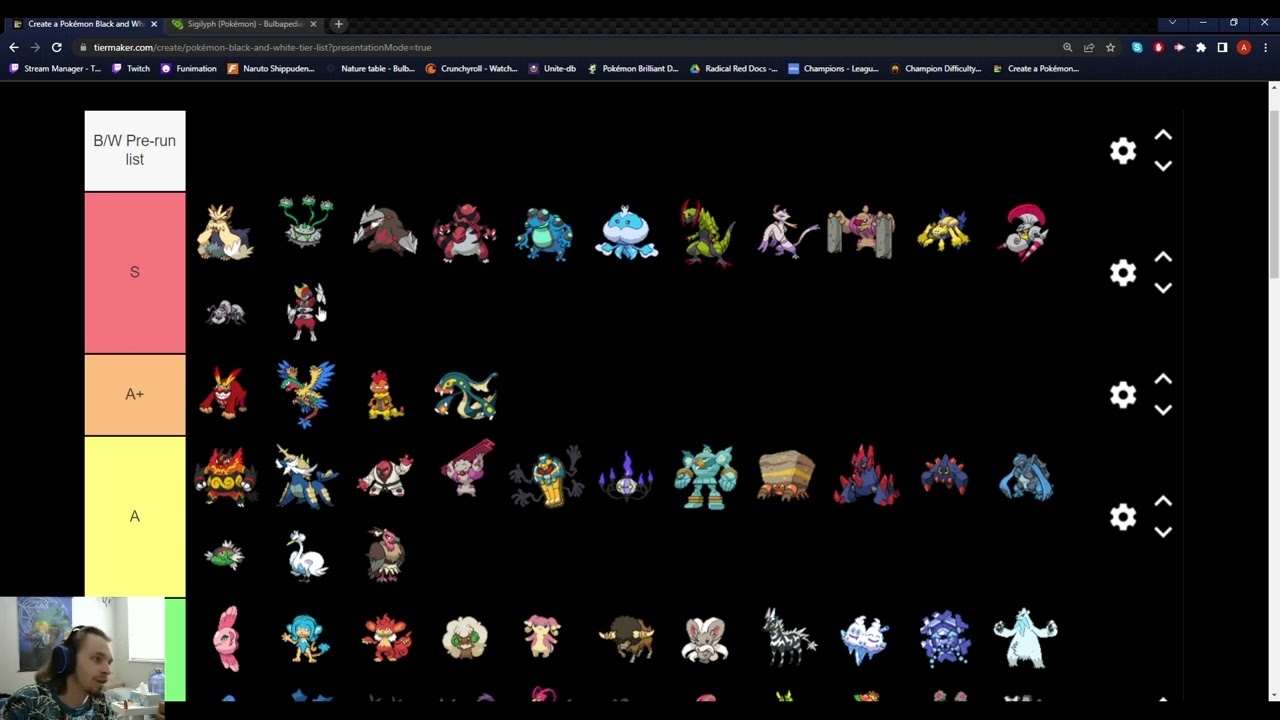
Task: Select the Emboar image in A tier
Action: (x=225, y=477)
